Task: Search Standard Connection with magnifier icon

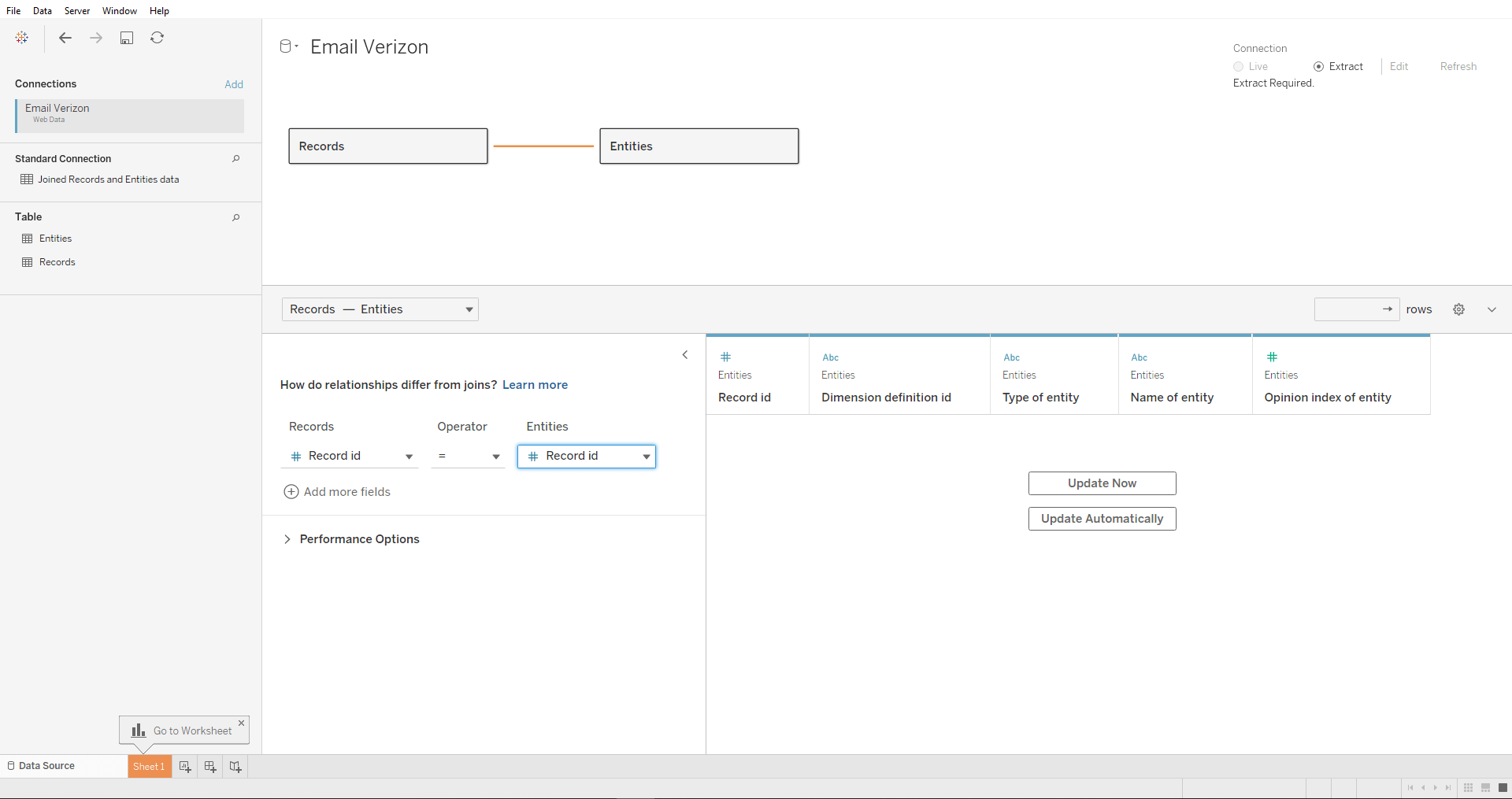Action: click(x=235, y=159)
